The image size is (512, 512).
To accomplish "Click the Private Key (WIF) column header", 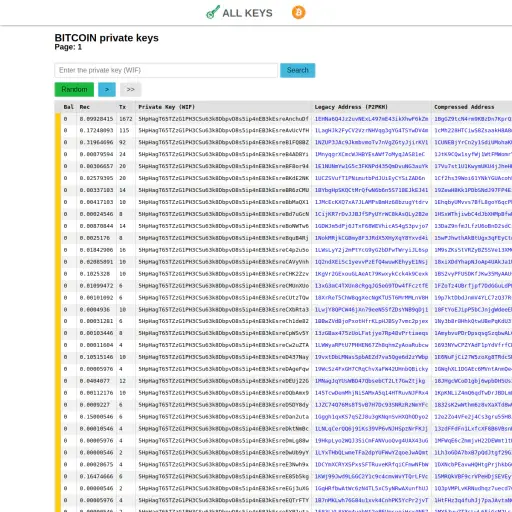I will coord(167,107).
